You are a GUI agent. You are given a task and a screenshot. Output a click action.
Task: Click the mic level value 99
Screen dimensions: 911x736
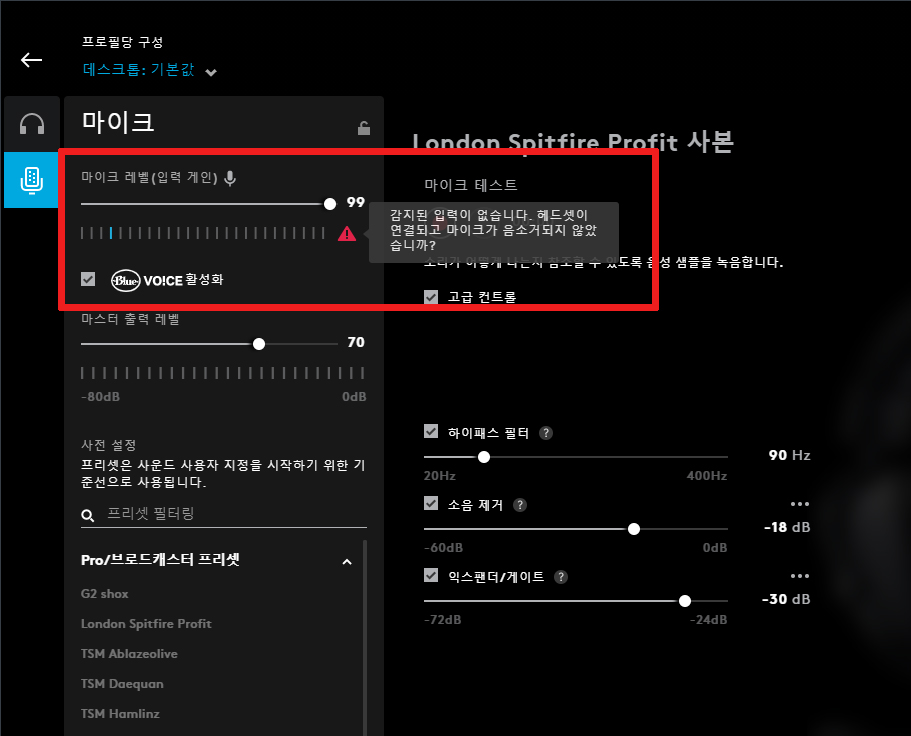pos(356,202)
